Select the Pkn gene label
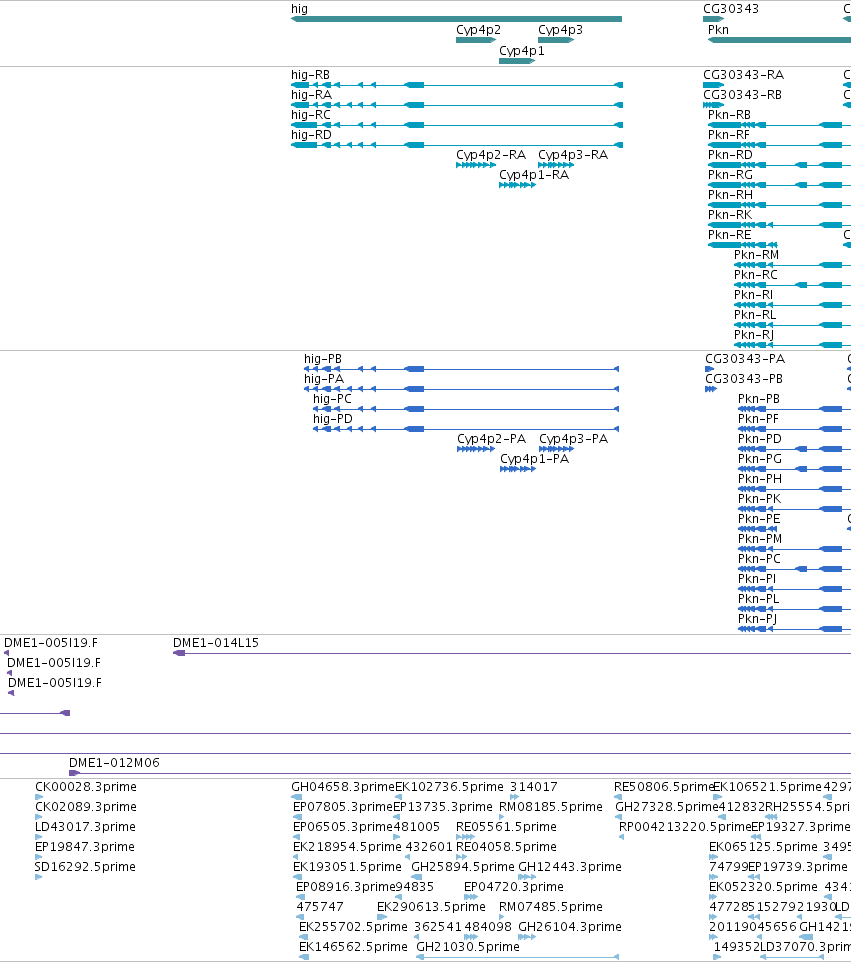The image size is (851, 962). coord(718,29)
